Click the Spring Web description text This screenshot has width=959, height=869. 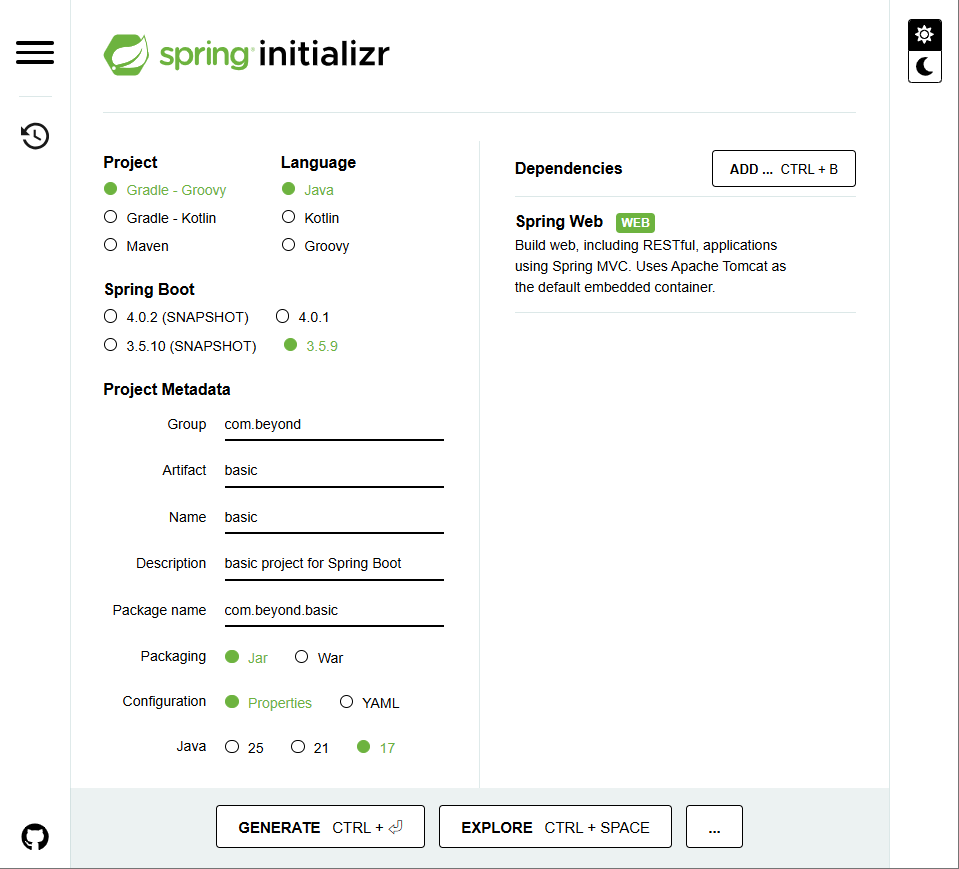click(650, 266)
